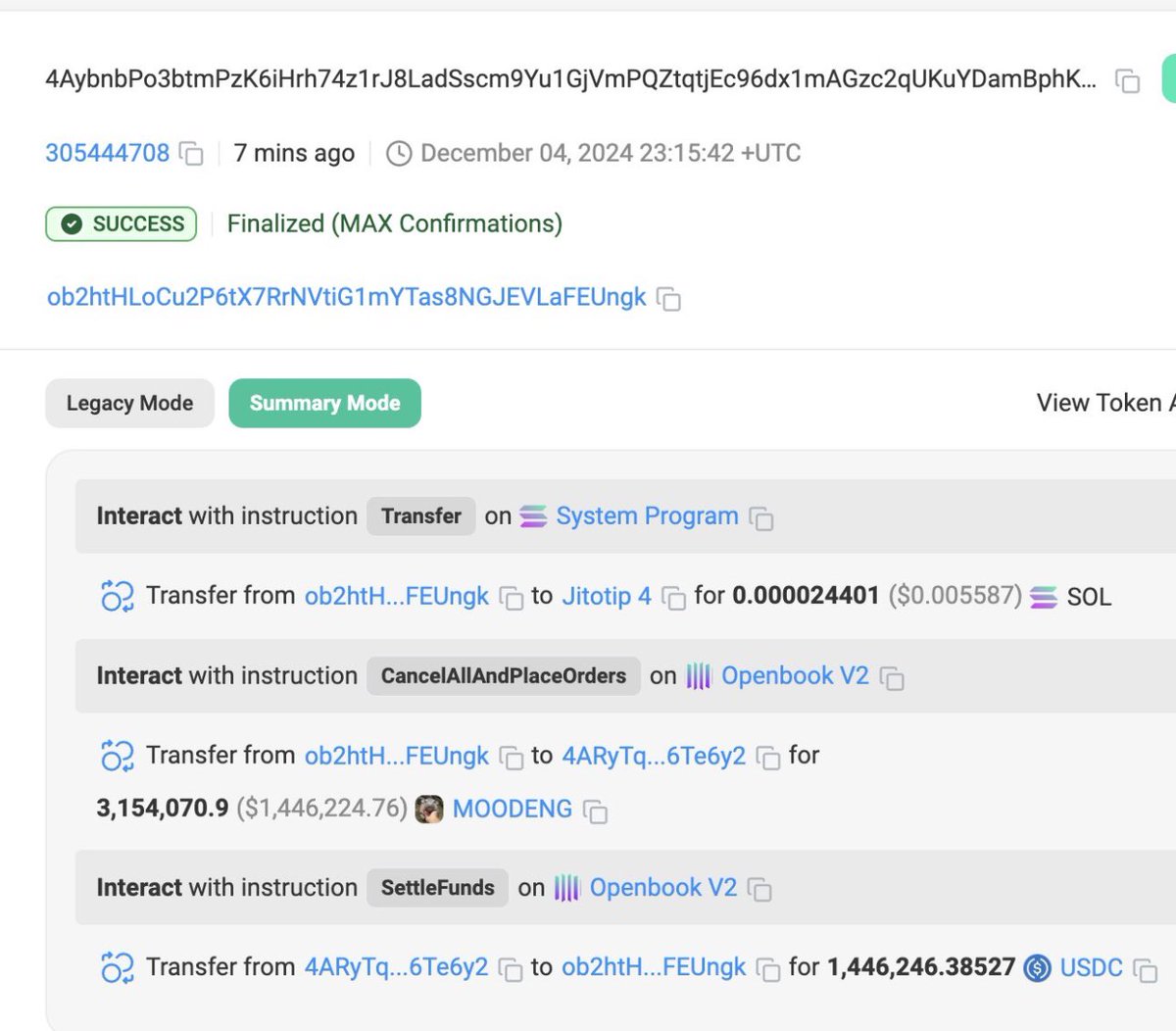This screenshot has height=1031, width=1176.
Task: Click the Solana logo beside System Program
Action: pos(533,516)
